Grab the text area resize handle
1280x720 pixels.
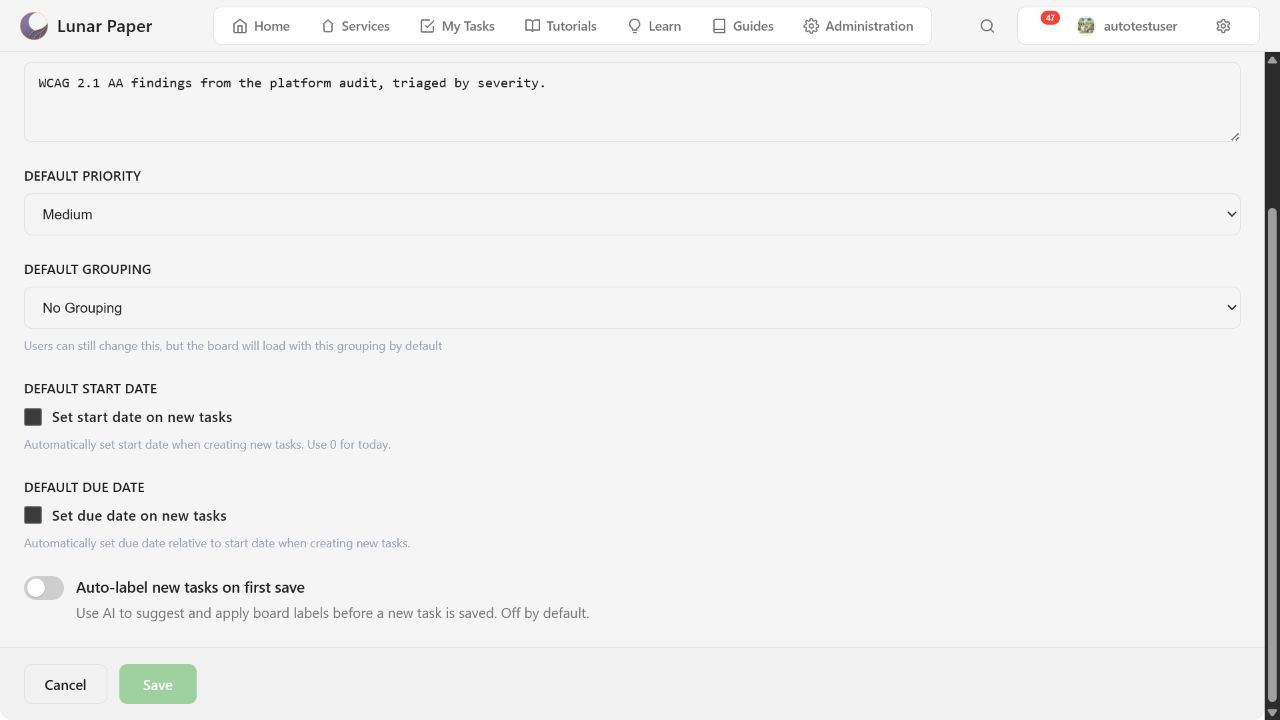(1235, 136)
